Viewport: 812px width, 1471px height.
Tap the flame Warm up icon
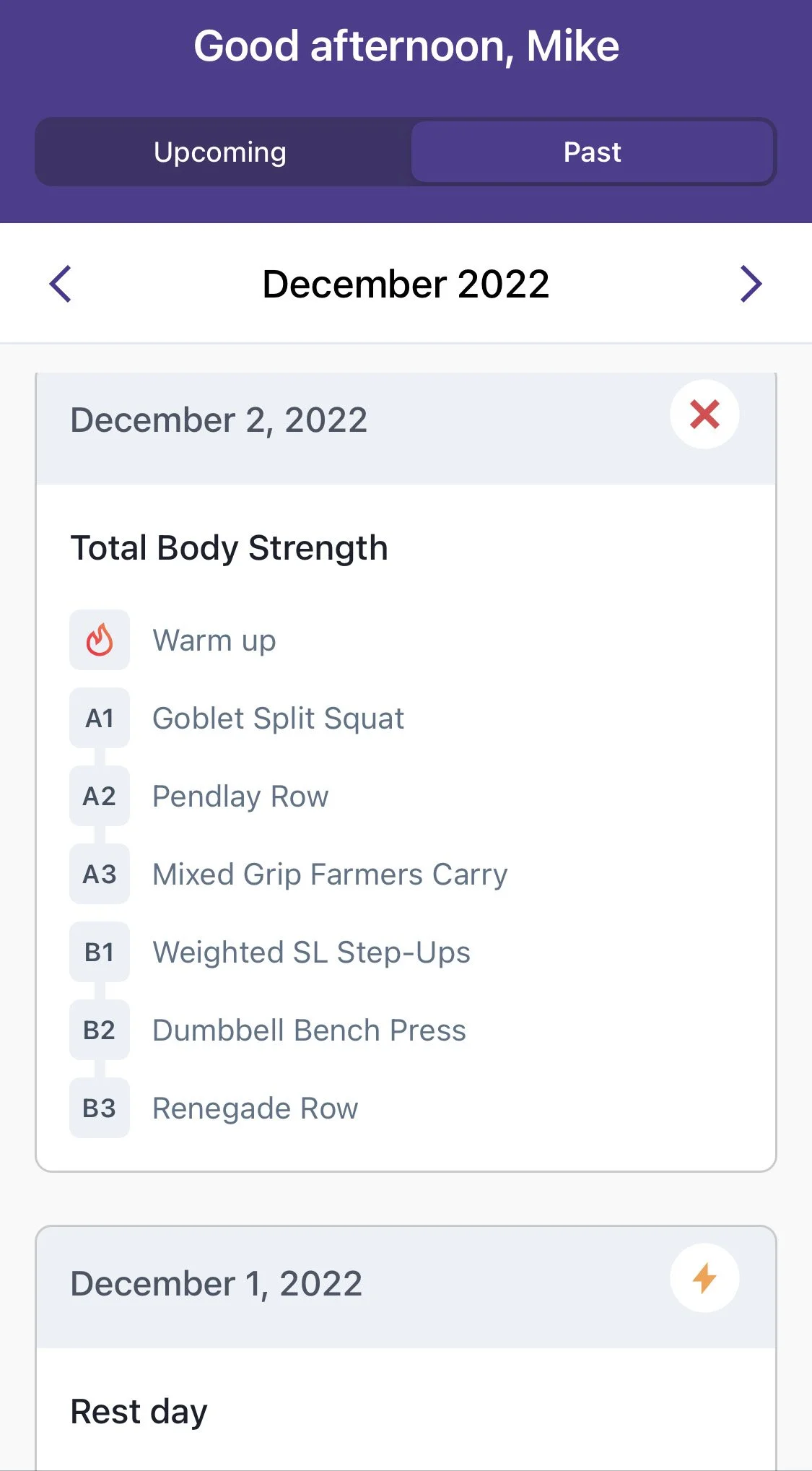(x=100, y=640)
